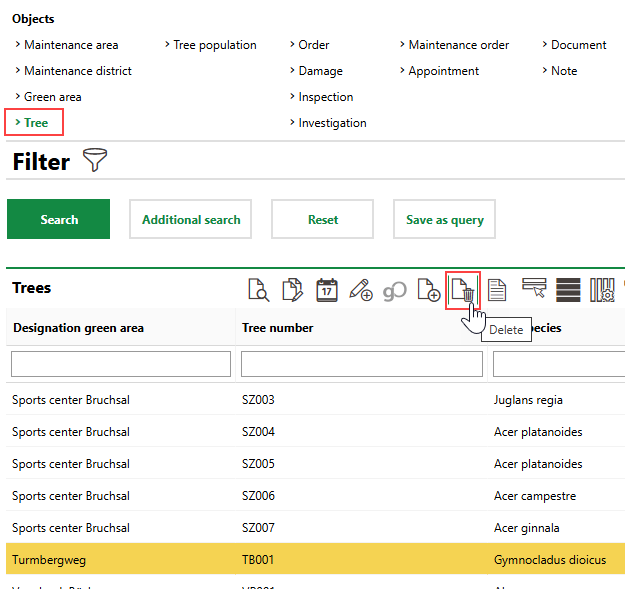The width and height of the screenshot is (625, 589).
Task: Click the edit document pencil icon
Action: coord(292,290)
